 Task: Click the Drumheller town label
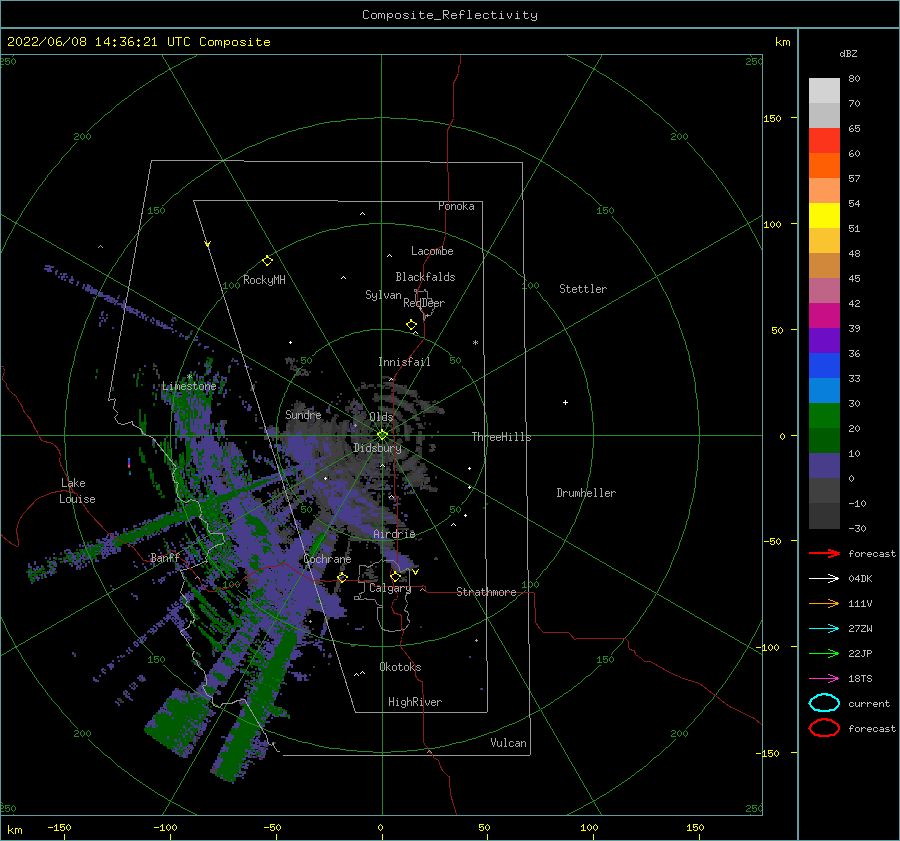(x=586, y=493)
